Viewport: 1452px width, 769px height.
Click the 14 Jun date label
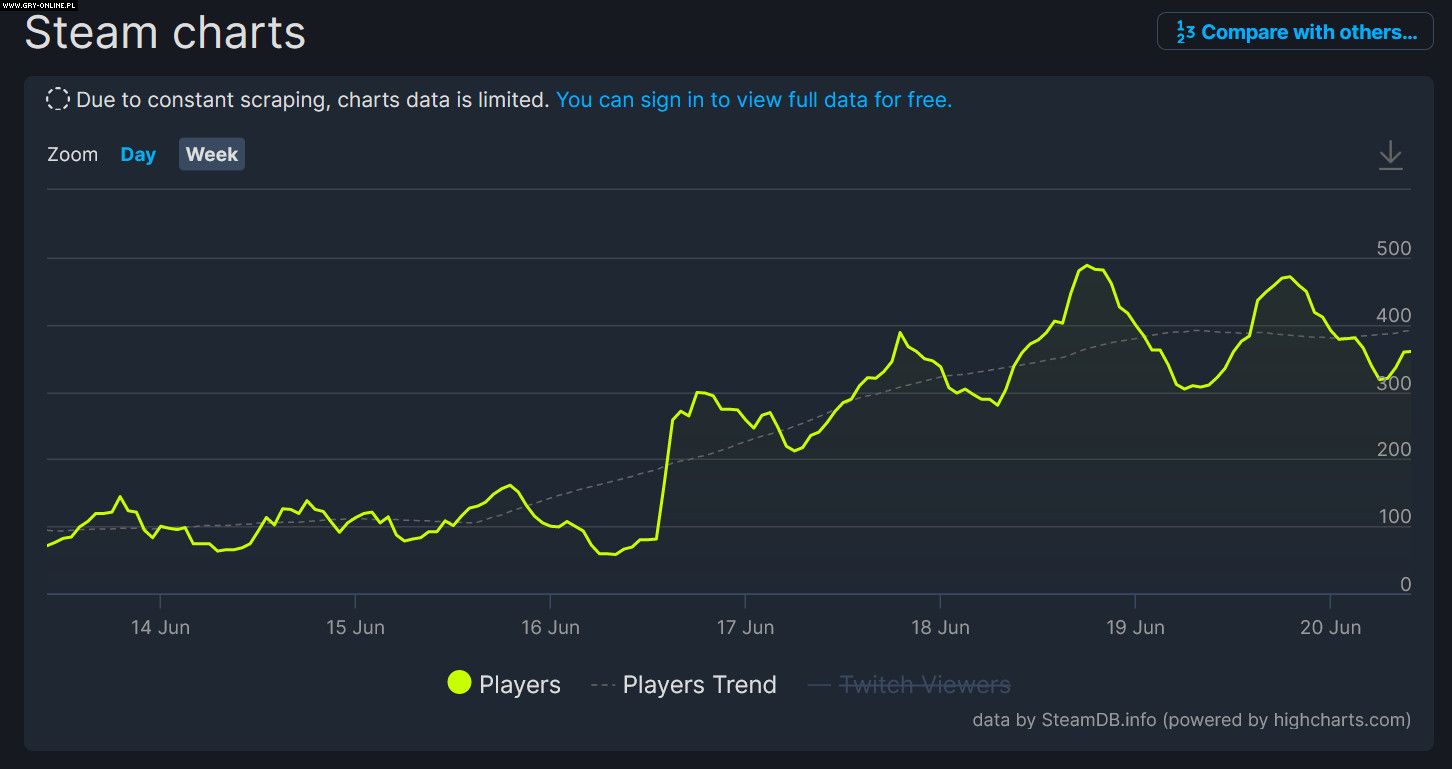(160, 627)
